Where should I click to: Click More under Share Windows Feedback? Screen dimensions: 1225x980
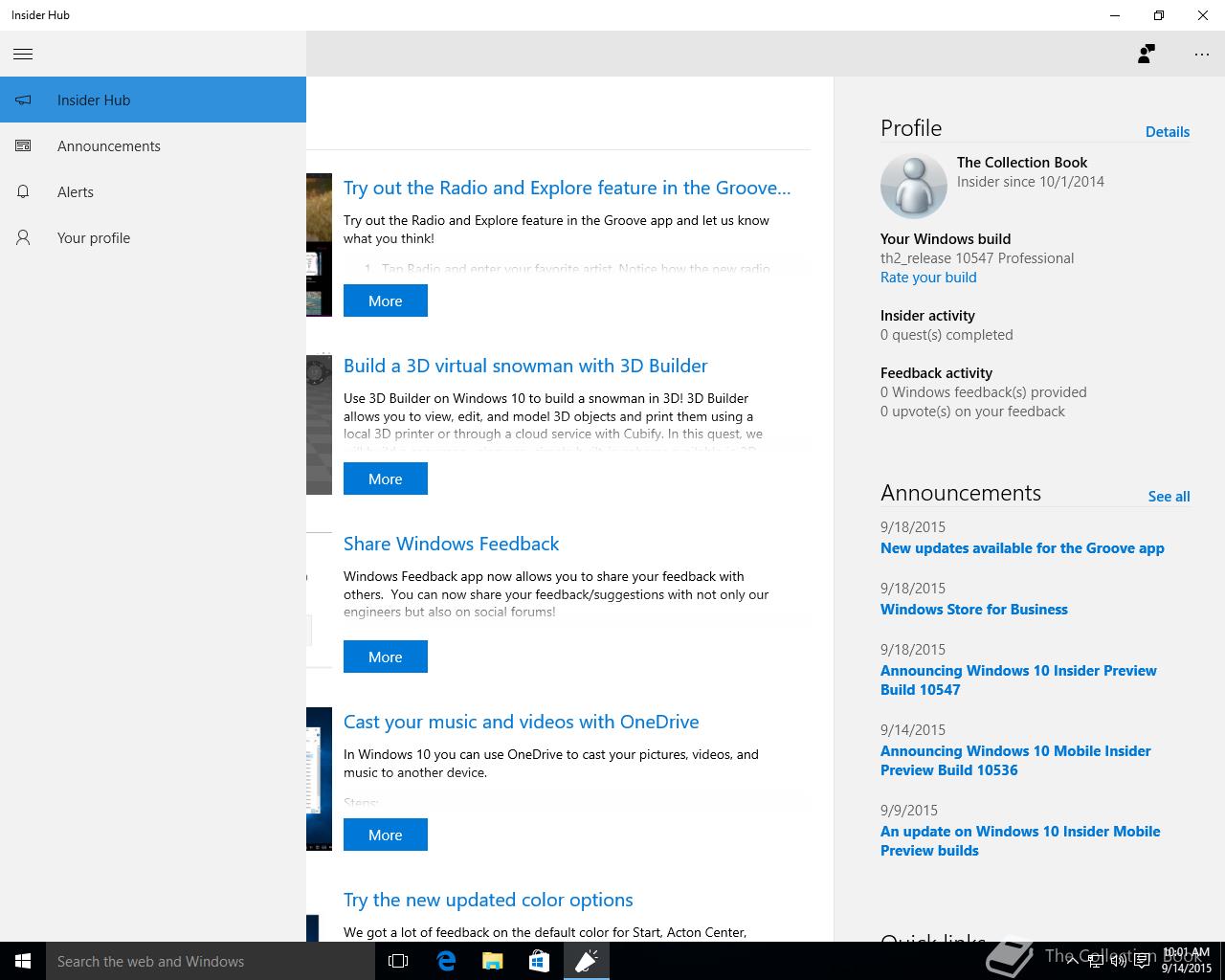click(x=386, y=657)
